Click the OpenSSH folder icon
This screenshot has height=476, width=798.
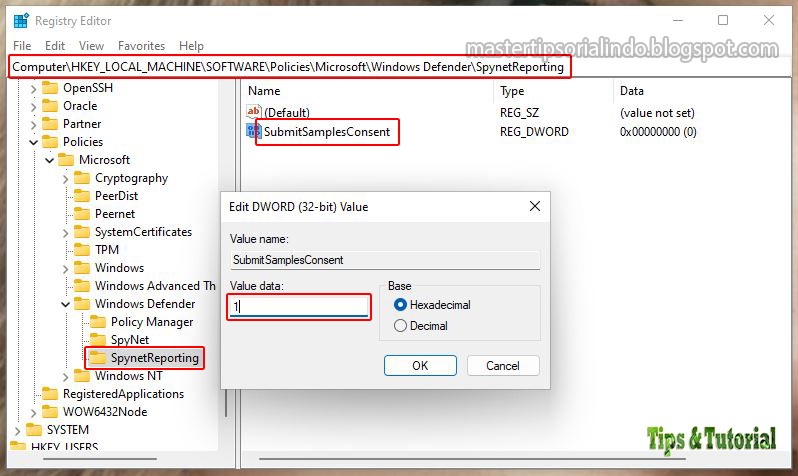[49, 88]
